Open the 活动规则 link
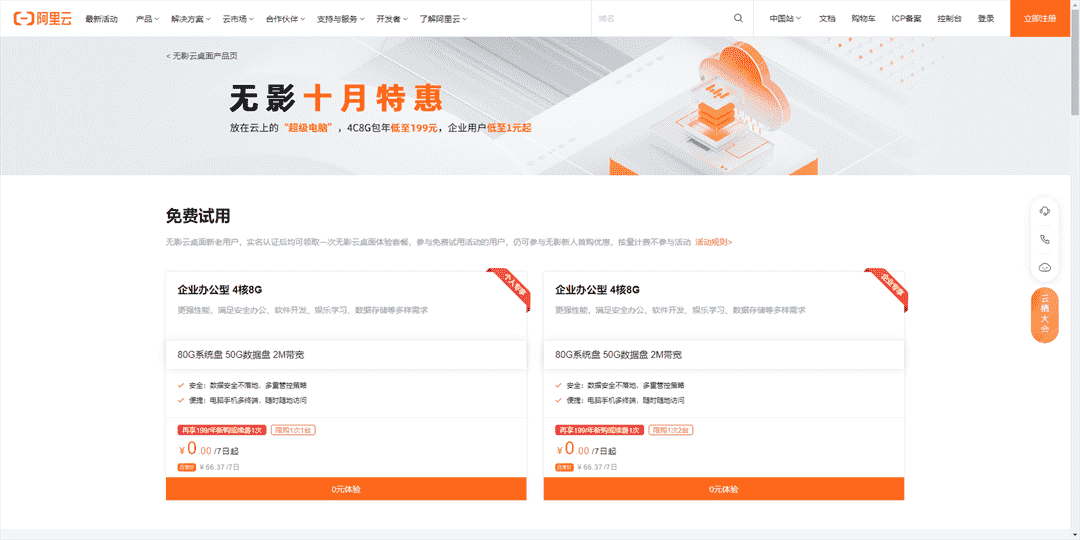Viewport: 1080px width, 540px height. [x=714, y=242]
